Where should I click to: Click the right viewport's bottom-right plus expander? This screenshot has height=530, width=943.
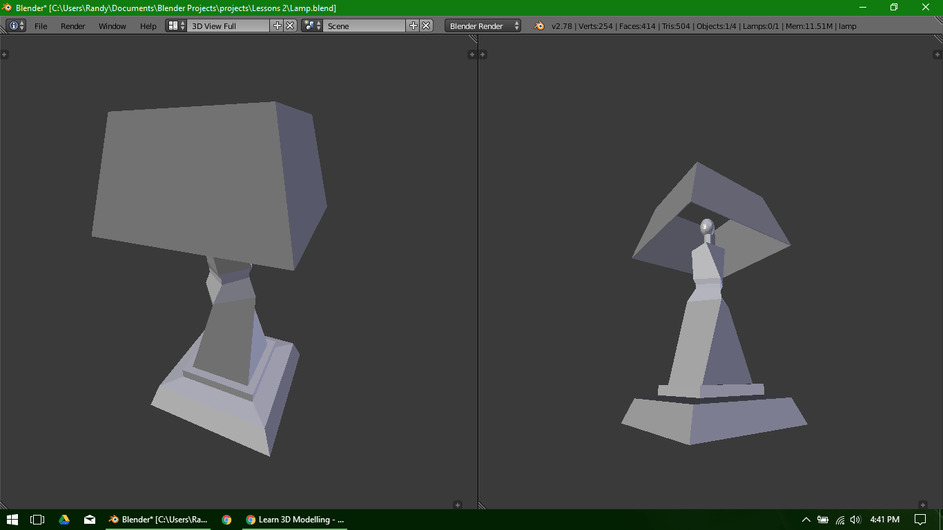[x=923, y=505]
